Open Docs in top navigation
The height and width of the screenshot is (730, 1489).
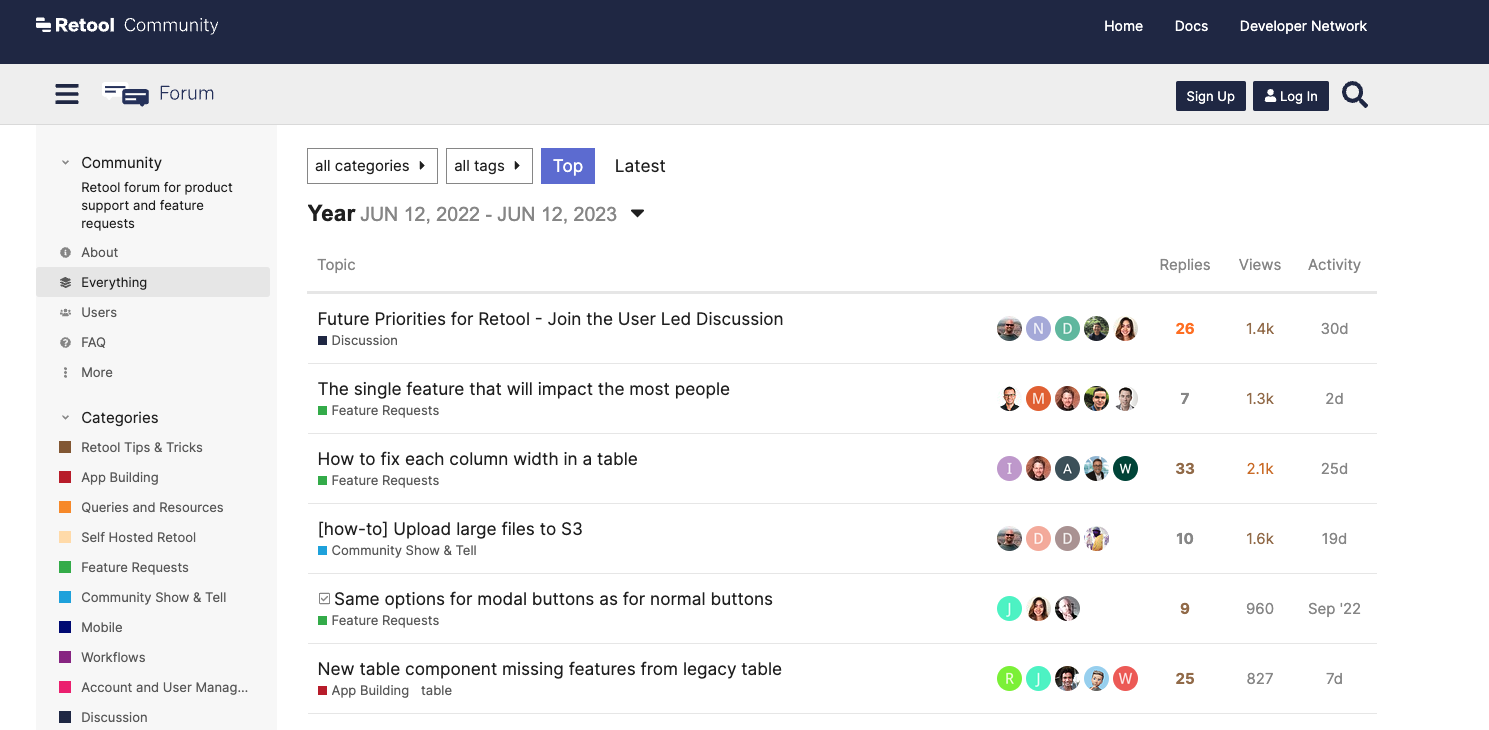(1191, 26)
